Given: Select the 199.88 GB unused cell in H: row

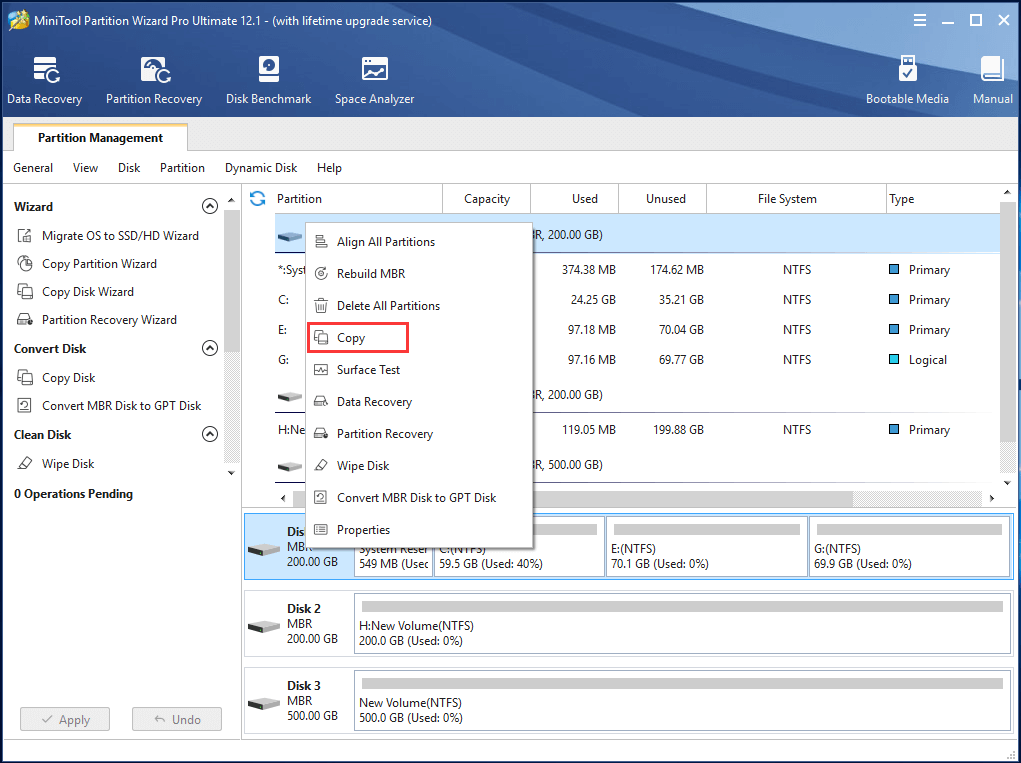Looking at the screenshot, I should click(678, 430).
